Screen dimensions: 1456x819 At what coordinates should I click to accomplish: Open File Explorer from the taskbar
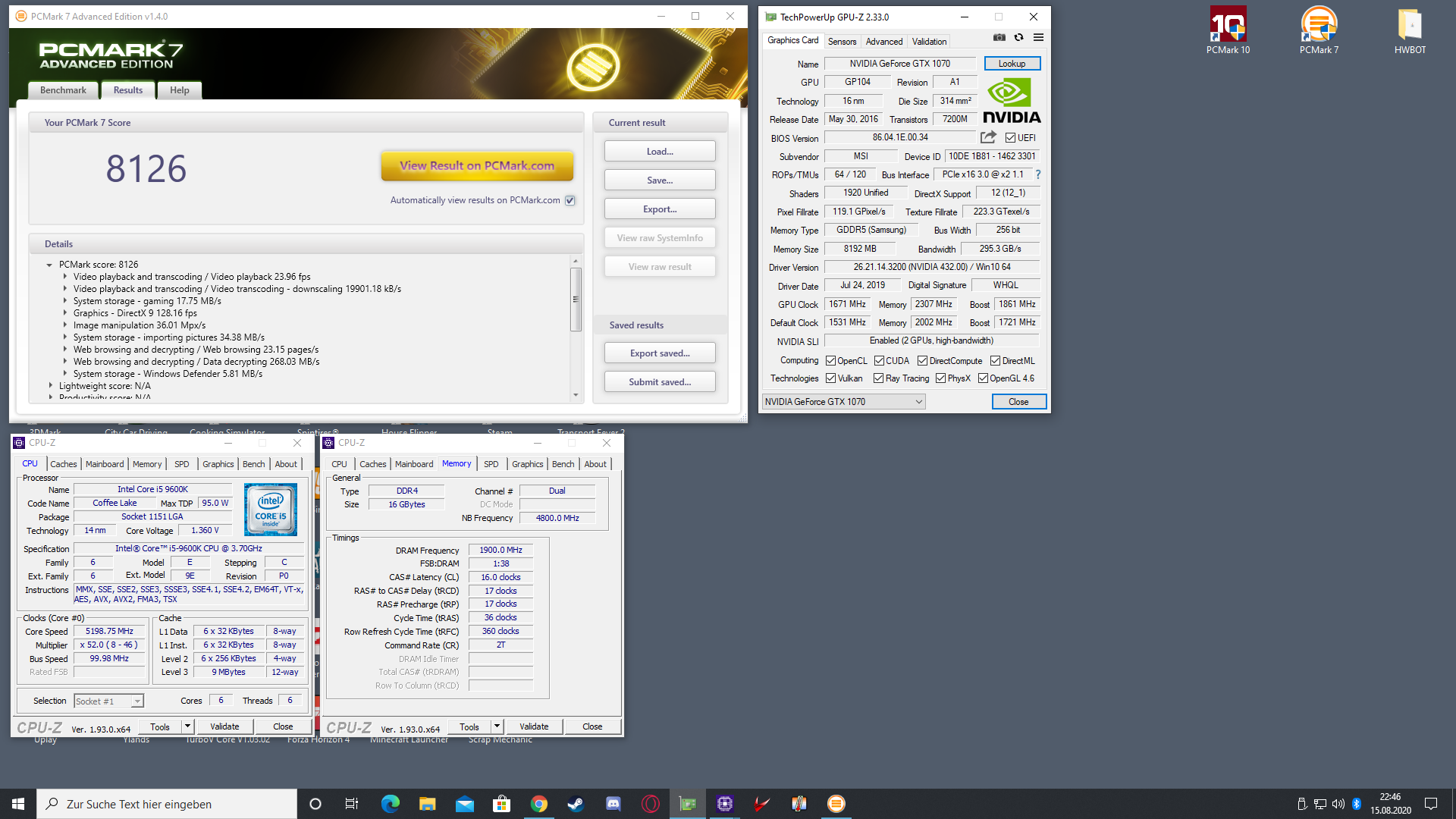(427, 804)
